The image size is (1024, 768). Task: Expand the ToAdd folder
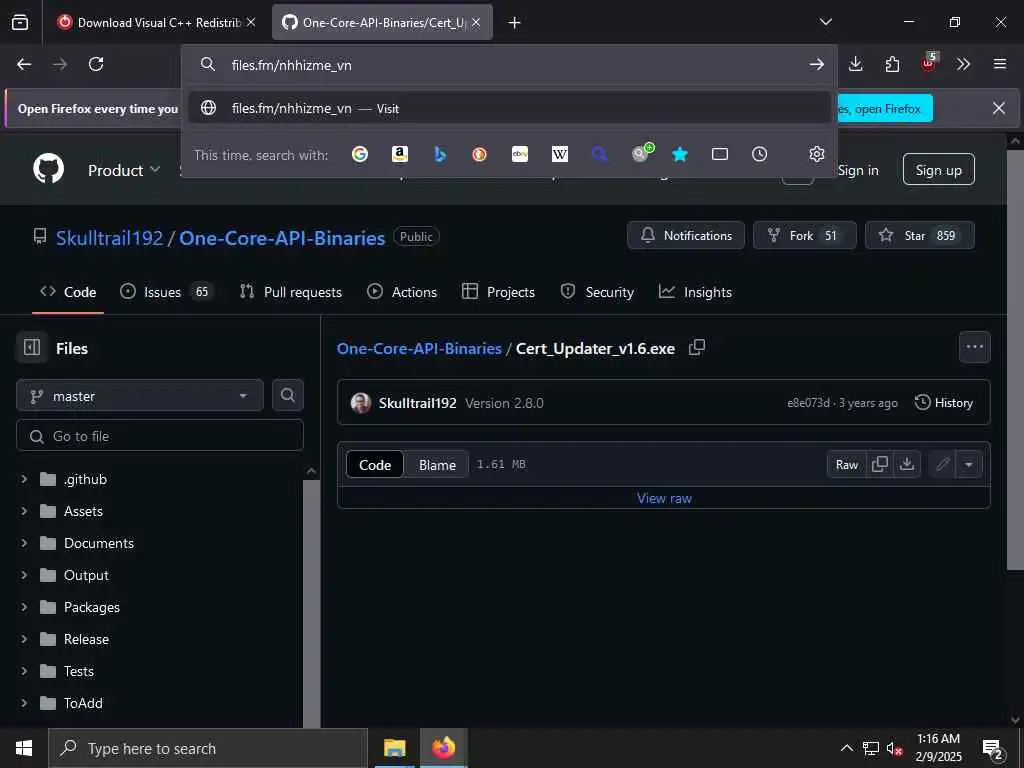(x=24, y=703)
